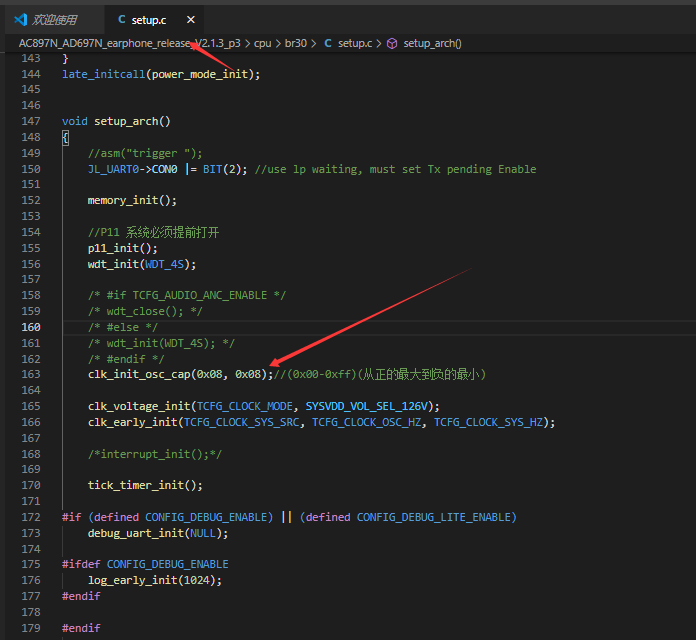Open the br30 breadcrumb segment
The image size is (696, 640).
pos(296,43)
